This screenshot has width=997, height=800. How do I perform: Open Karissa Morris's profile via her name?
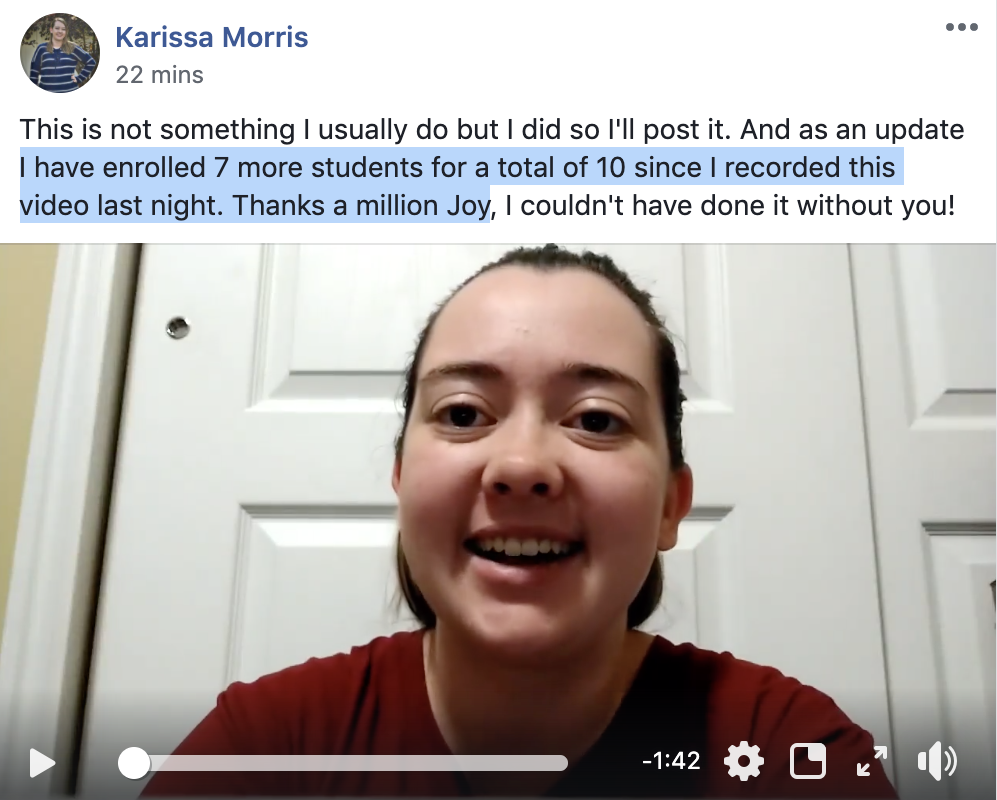pos(212,37)
